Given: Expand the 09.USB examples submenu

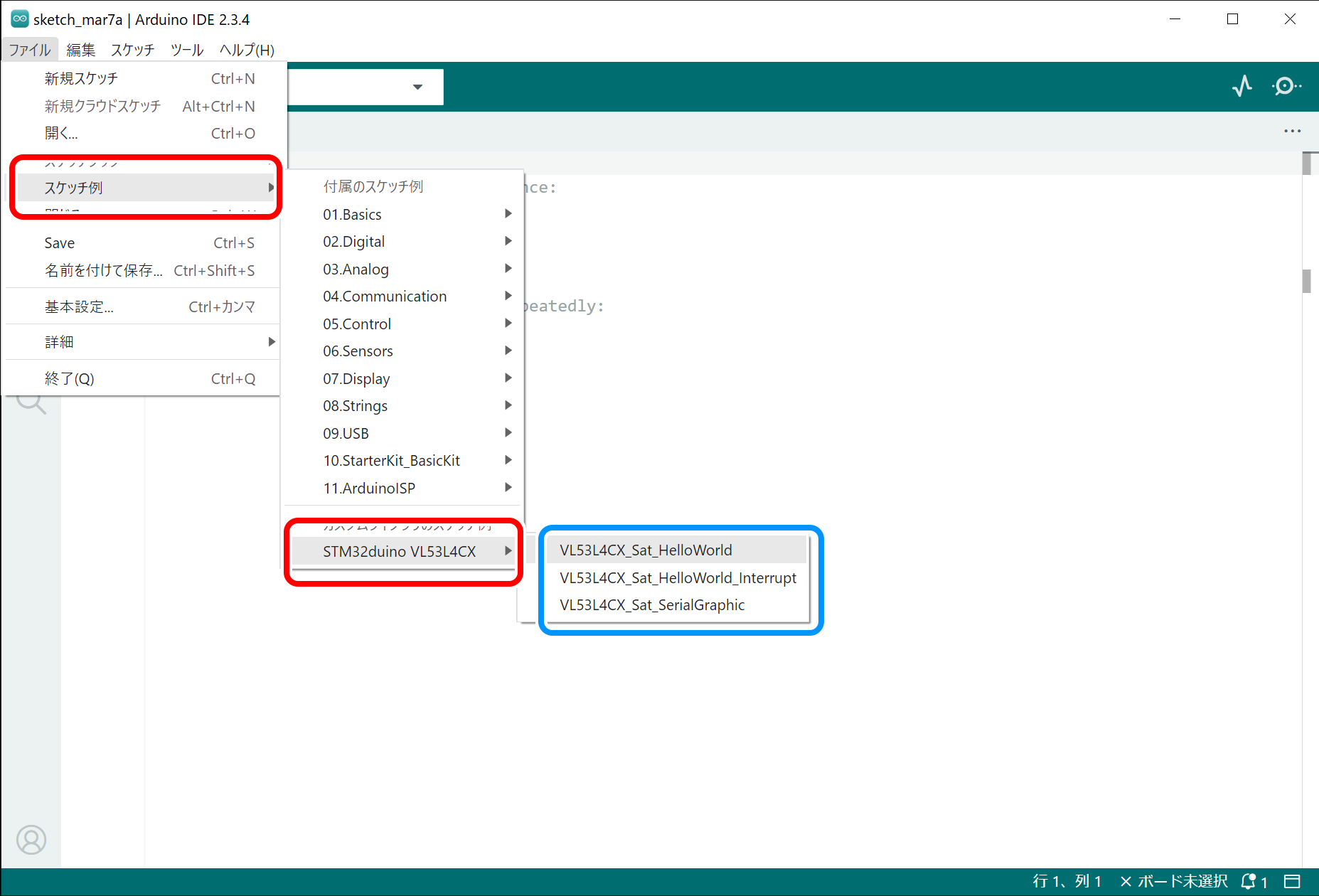Looking at the screenshot, I should pyautogui.click(x=404, y=433).
